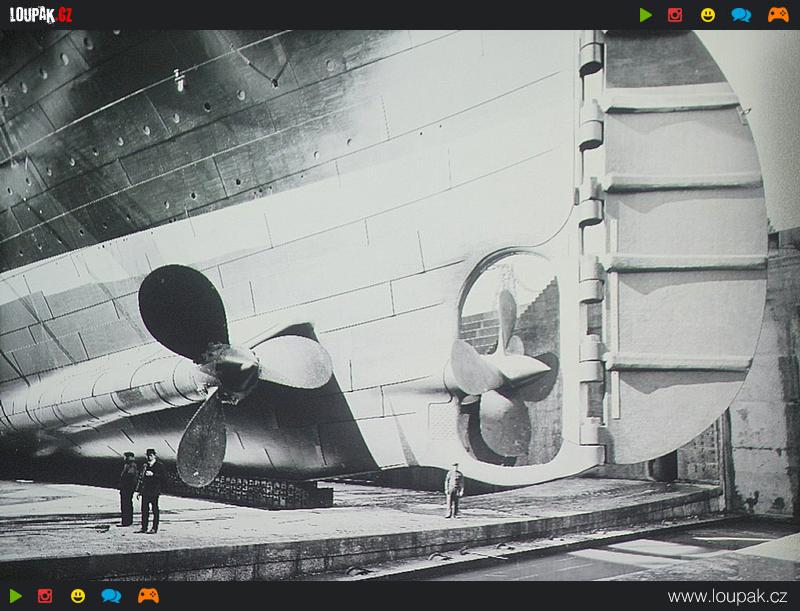
Task: Click the red camera icon in bottom bar
Action: (45, 596)
